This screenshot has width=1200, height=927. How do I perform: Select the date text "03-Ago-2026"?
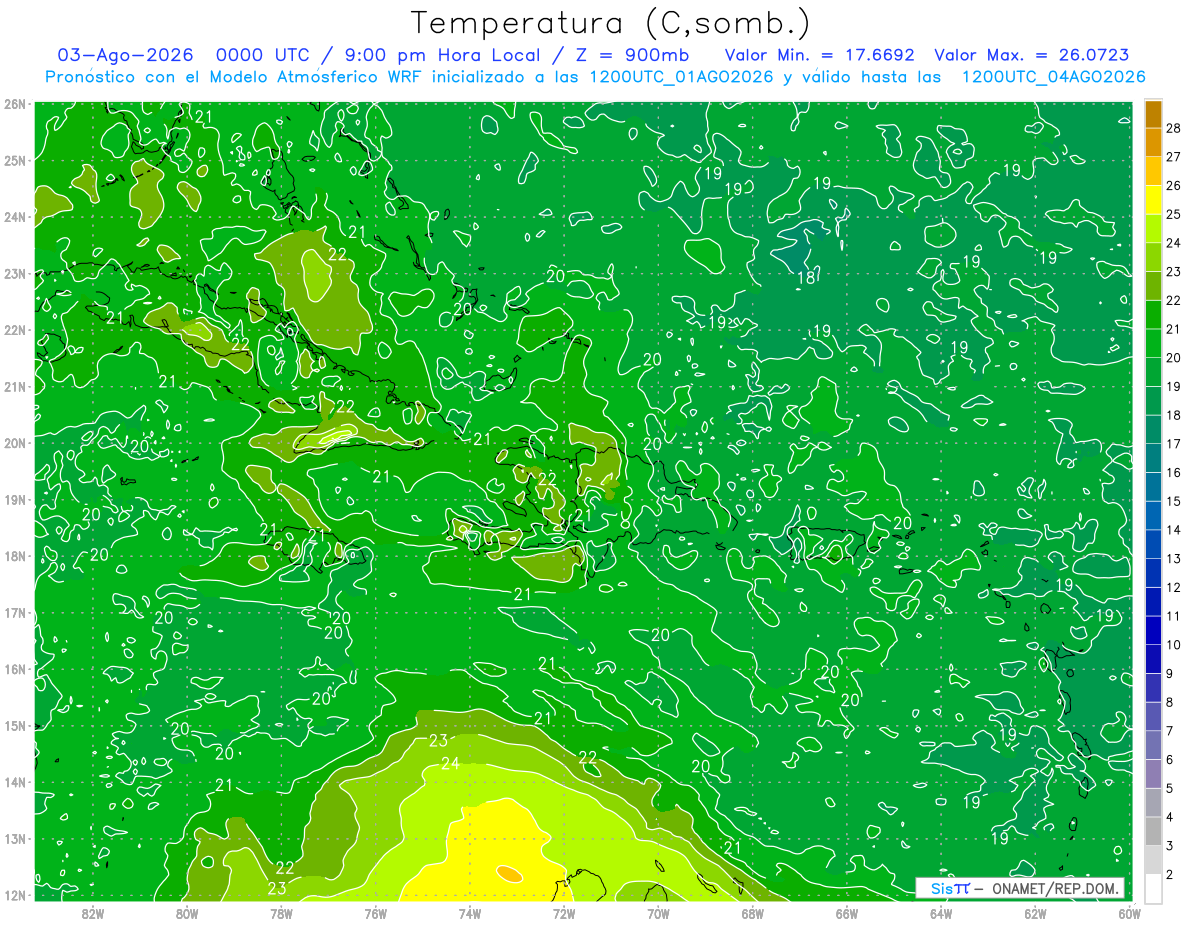click(126, 55)
